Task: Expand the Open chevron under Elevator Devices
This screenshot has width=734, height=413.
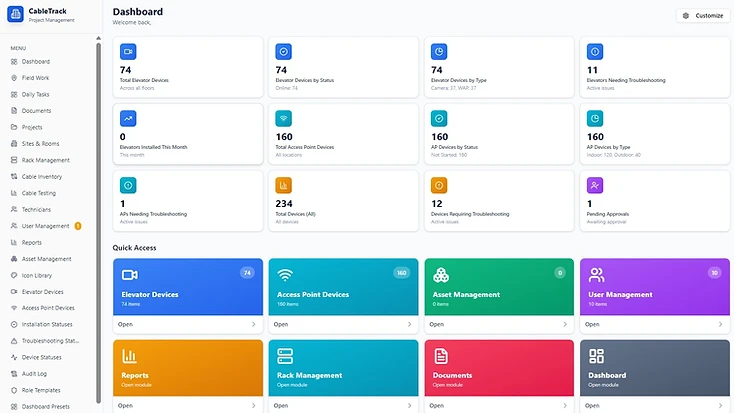Action: click(254, 324)
